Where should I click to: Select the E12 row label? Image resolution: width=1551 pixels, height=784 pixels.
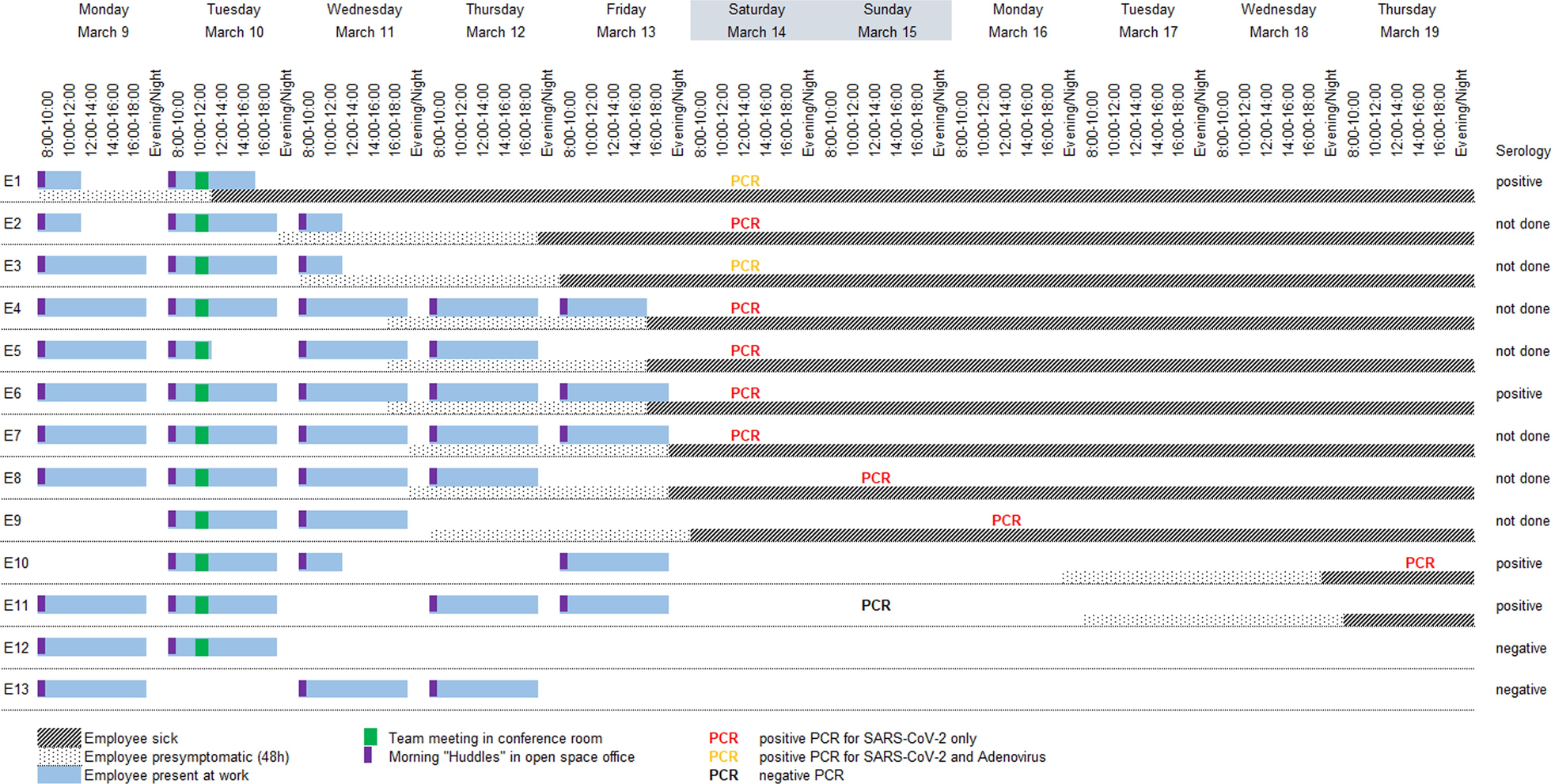(x=16, y=648)
